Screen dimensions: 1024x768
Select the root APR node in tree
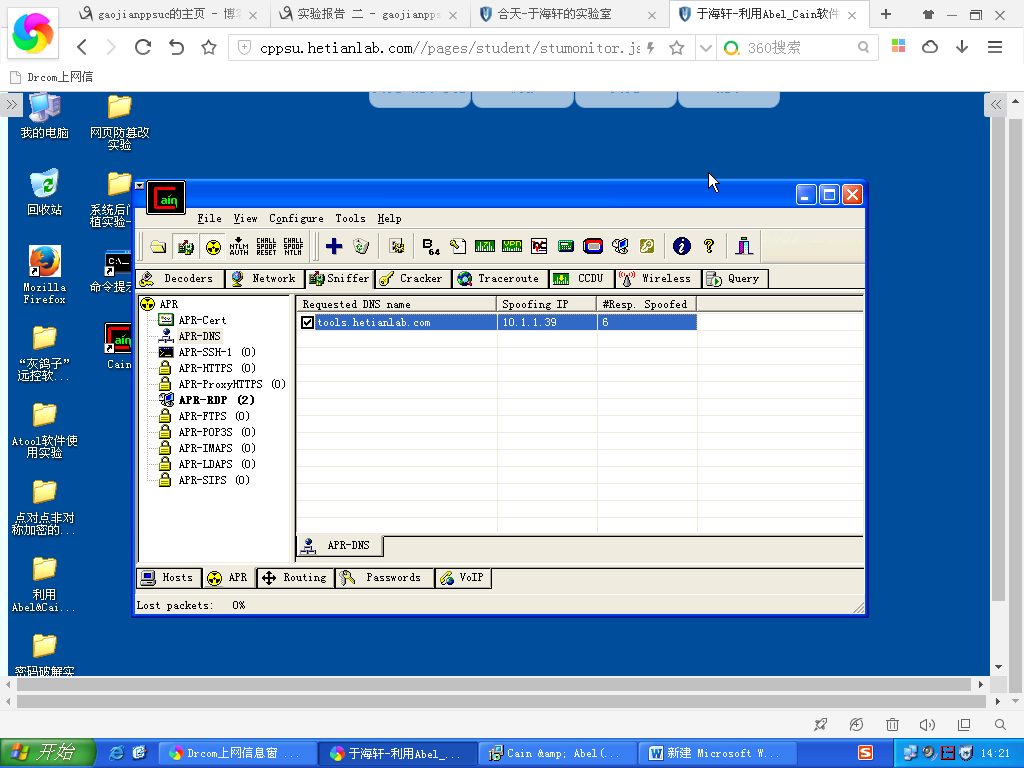[x=168, y=304]
